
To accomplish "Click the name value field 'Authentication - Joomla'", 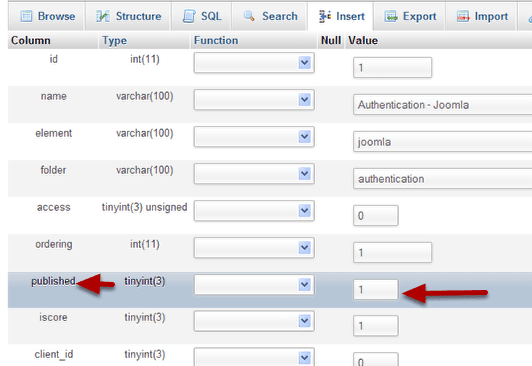I will 442,104.
